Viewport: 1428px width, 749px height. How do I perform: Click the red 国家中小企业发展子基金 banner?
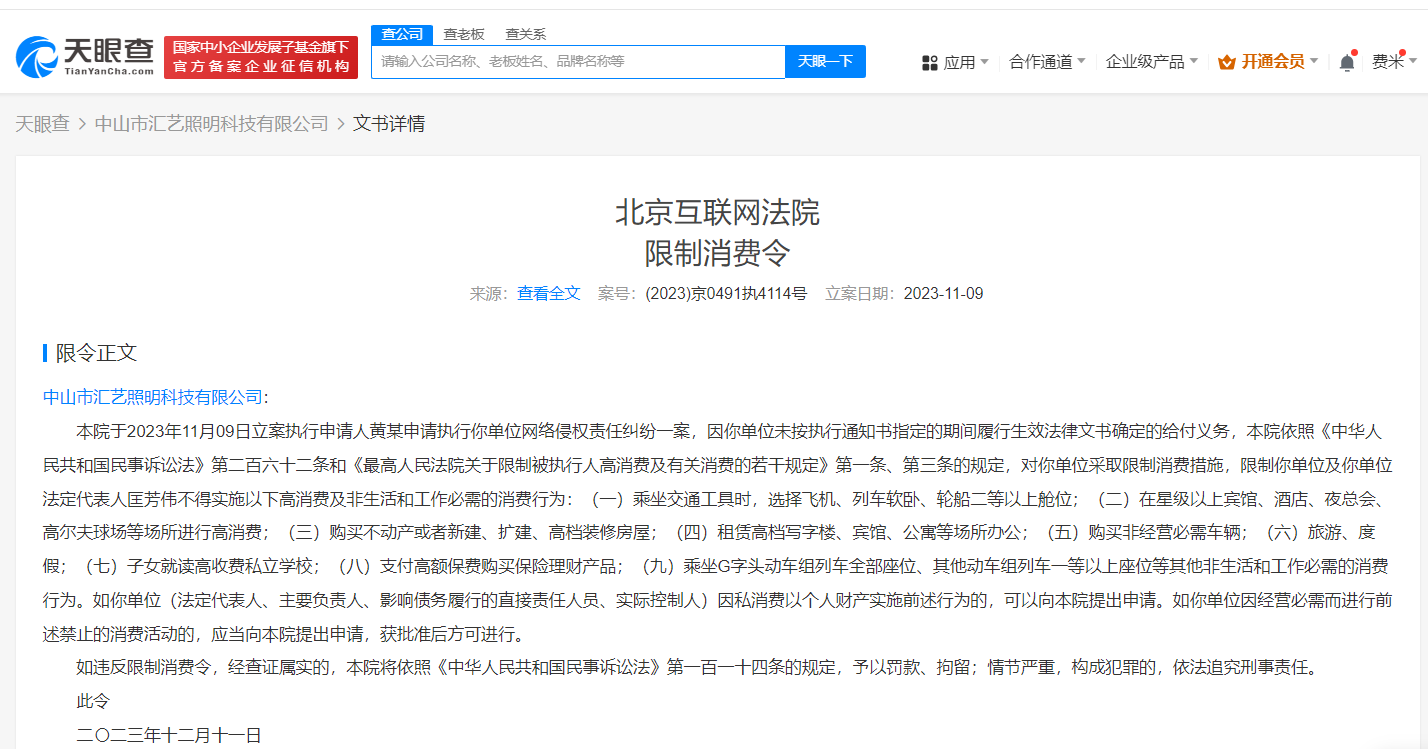[x=261, y=57]
